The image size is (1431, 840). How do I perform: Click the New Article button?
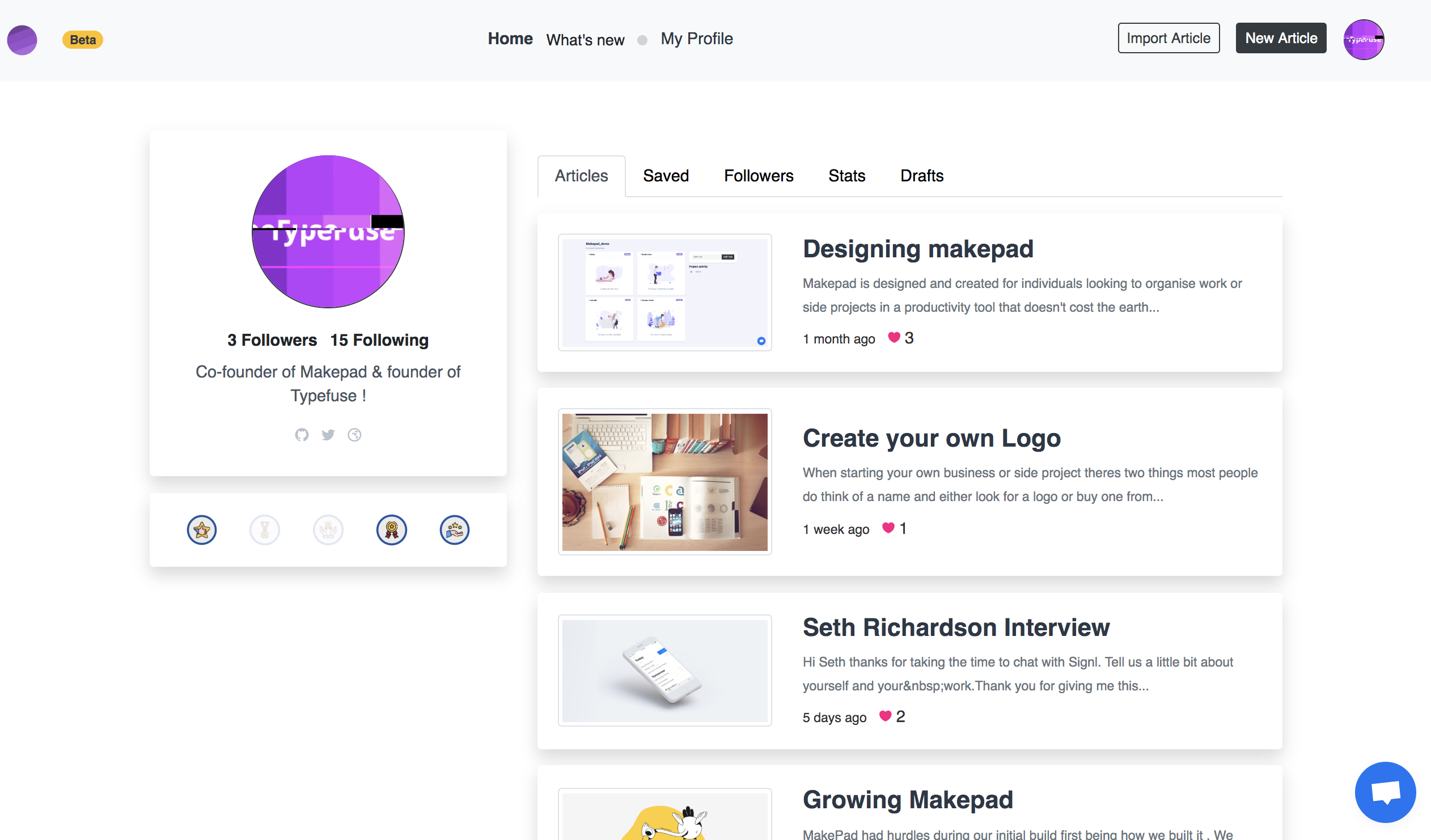[1281, 38]
